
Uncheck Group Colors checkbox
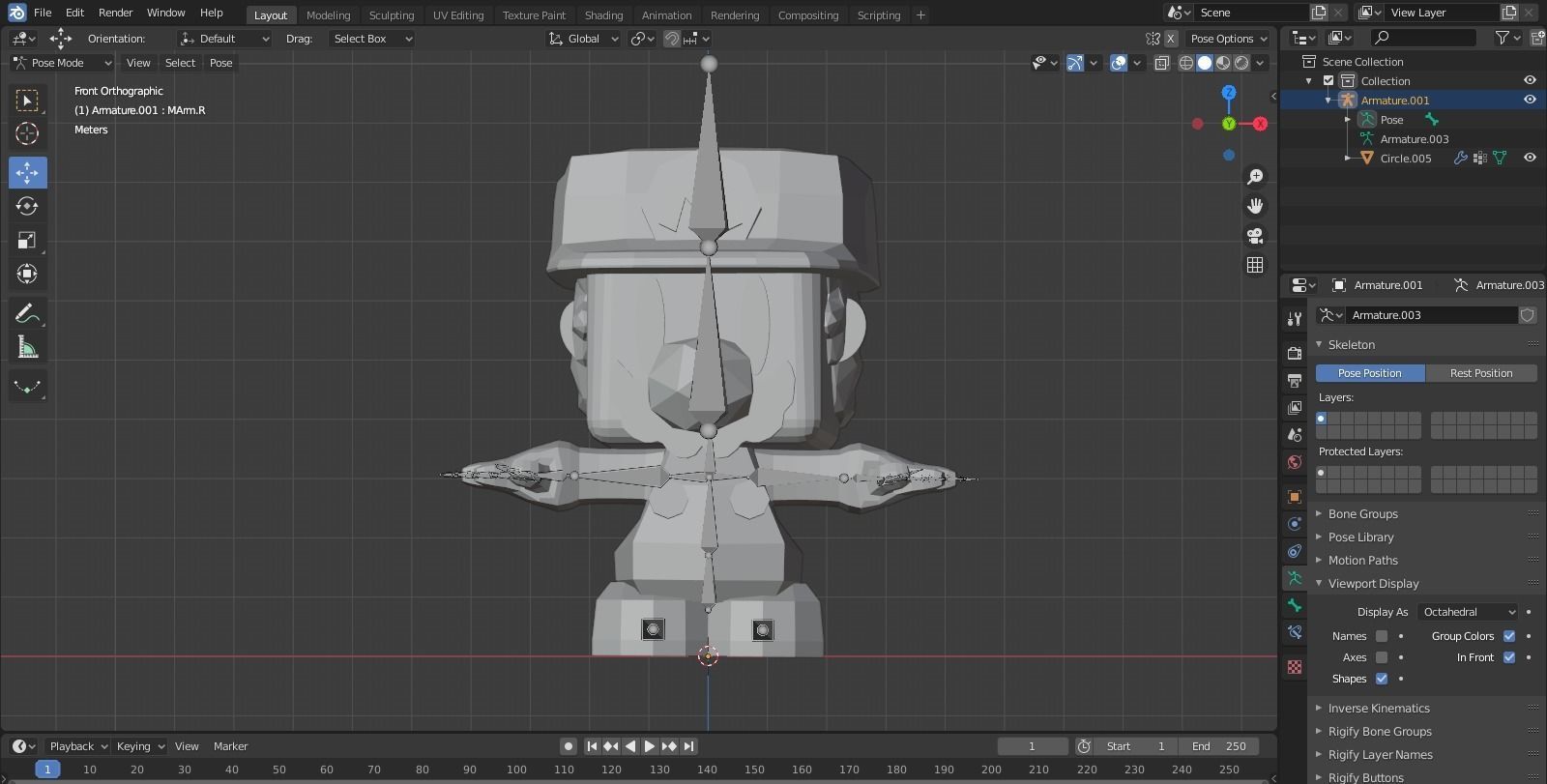point(1509,636)
